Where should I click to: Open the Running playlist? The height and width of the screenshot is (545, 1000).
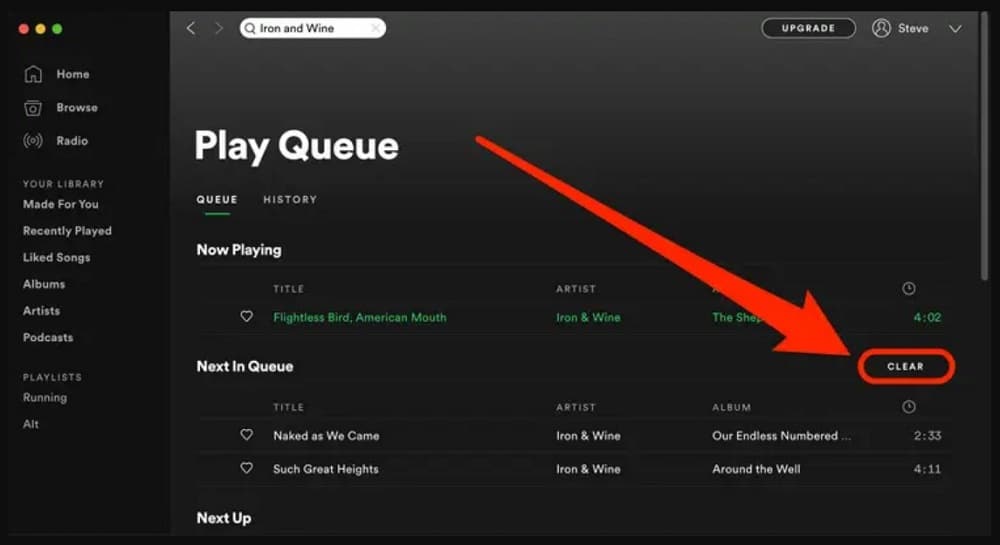coord(45,398)
